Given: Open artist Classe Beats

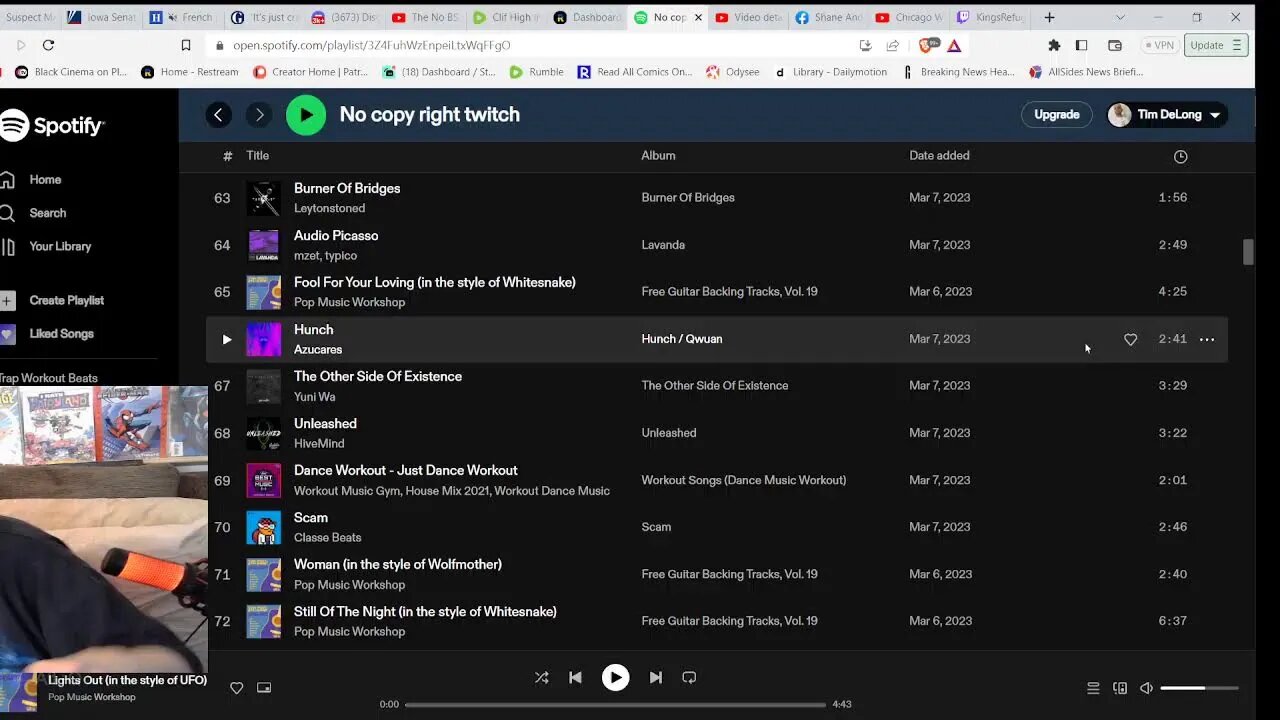Looking at the screenshot, I should [328, 538].
